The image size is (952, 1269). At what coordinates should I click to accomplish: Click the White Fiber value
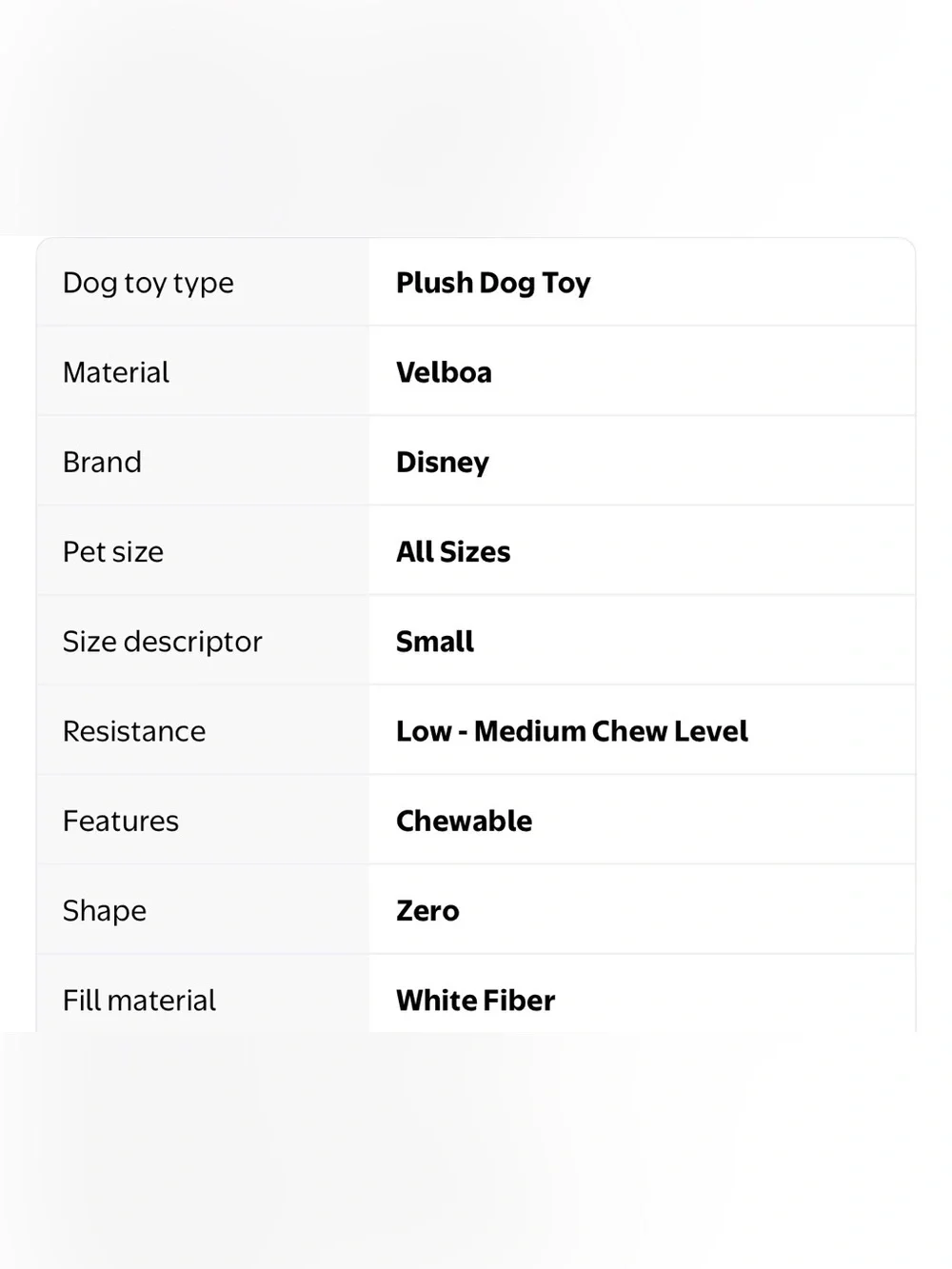[x=476, y=1001]
